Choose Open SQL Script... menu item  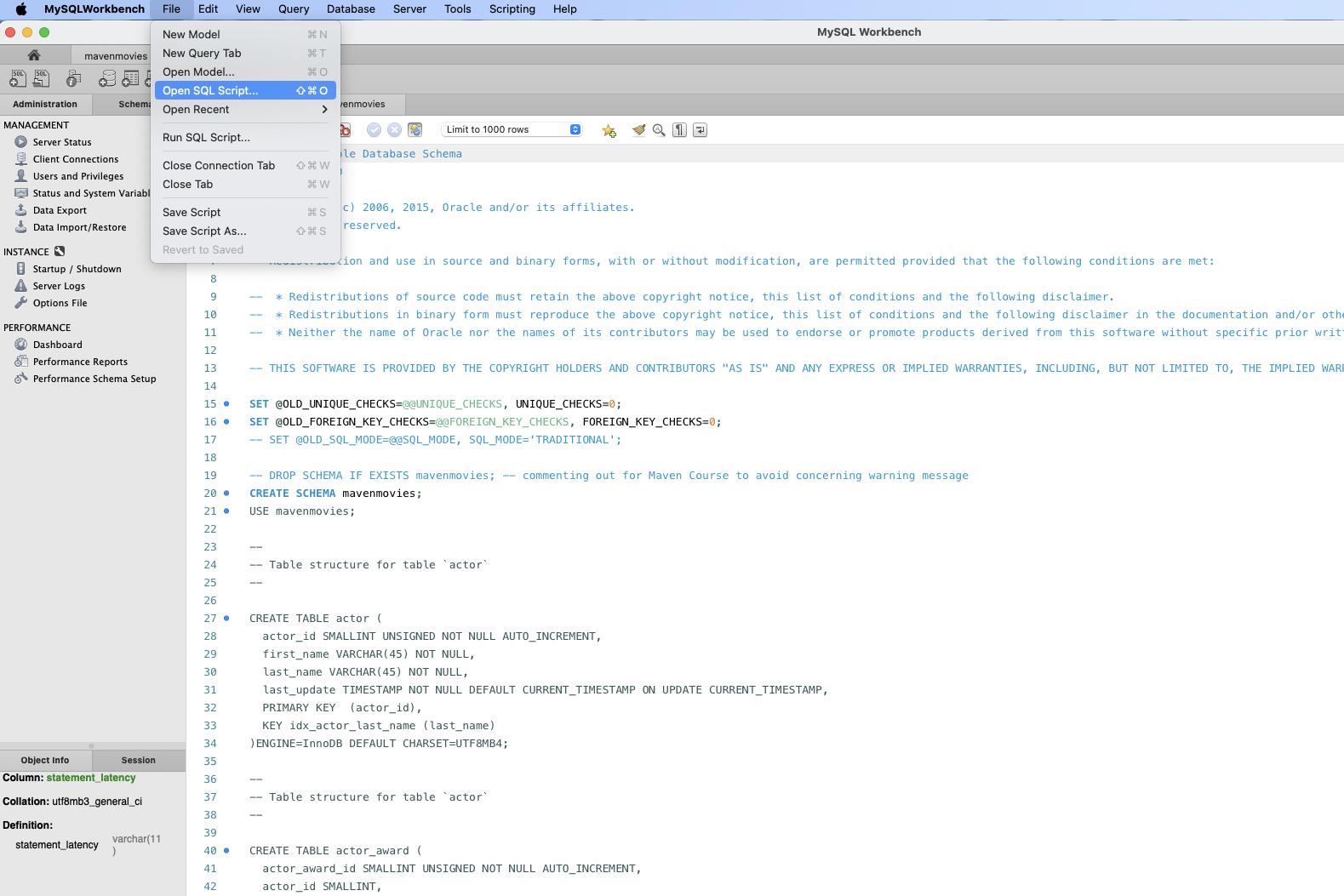245,90
